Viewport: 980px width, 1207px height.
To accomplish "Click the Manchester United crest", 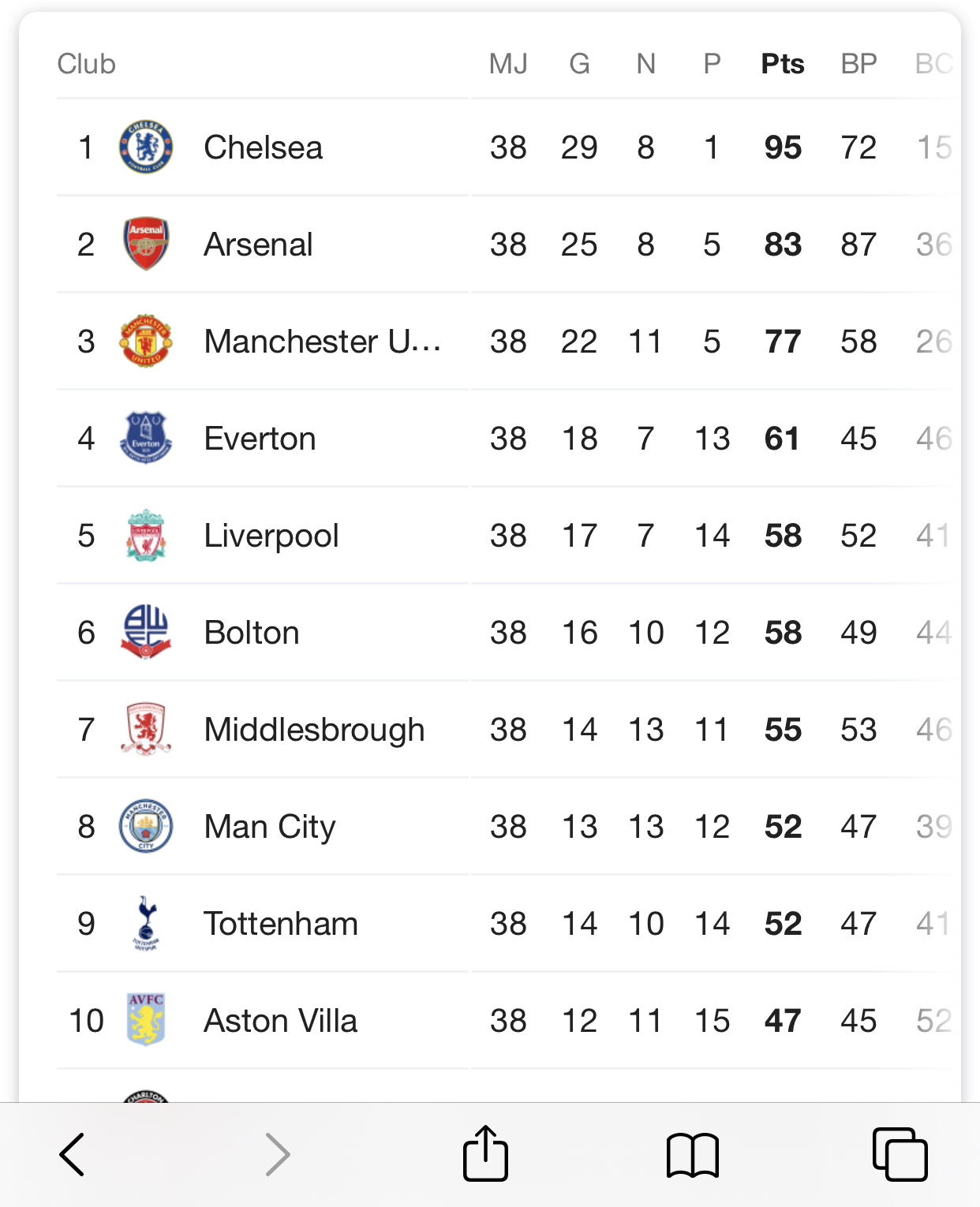I will point(146,341).
